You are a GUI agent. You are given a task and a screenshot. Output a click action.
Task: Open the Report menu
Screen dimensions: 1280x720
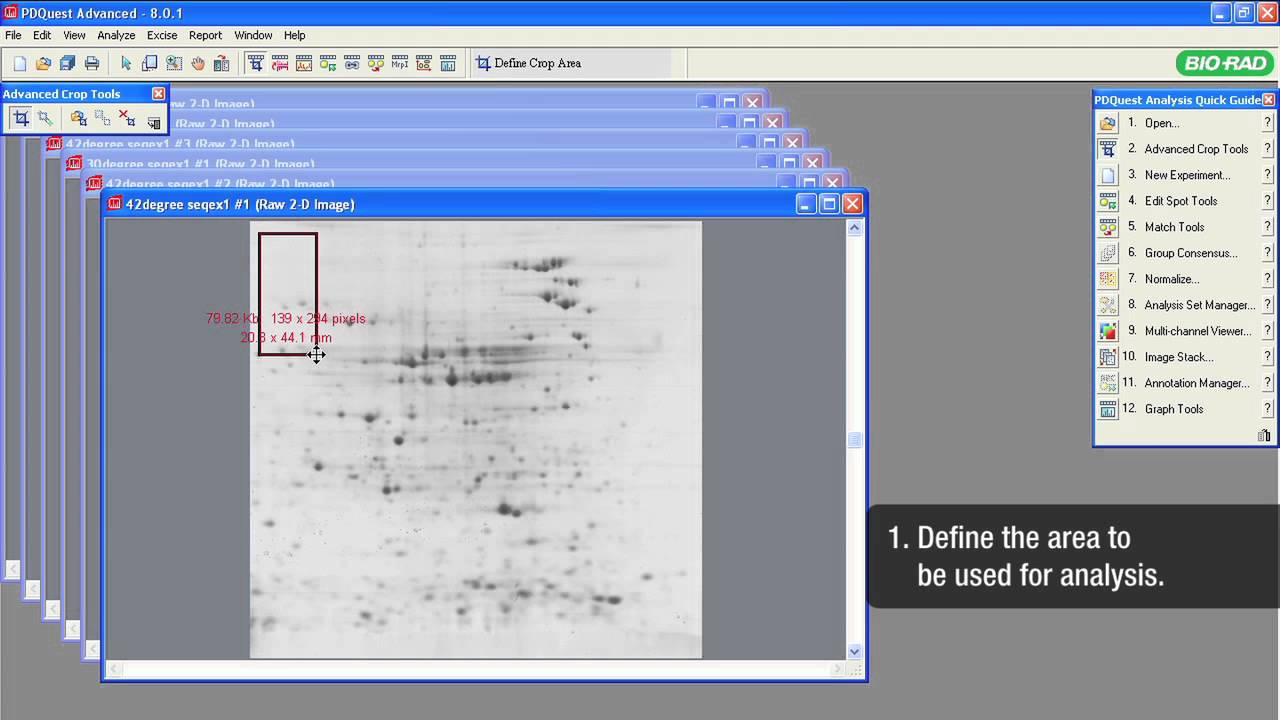(x=205, y=35)
